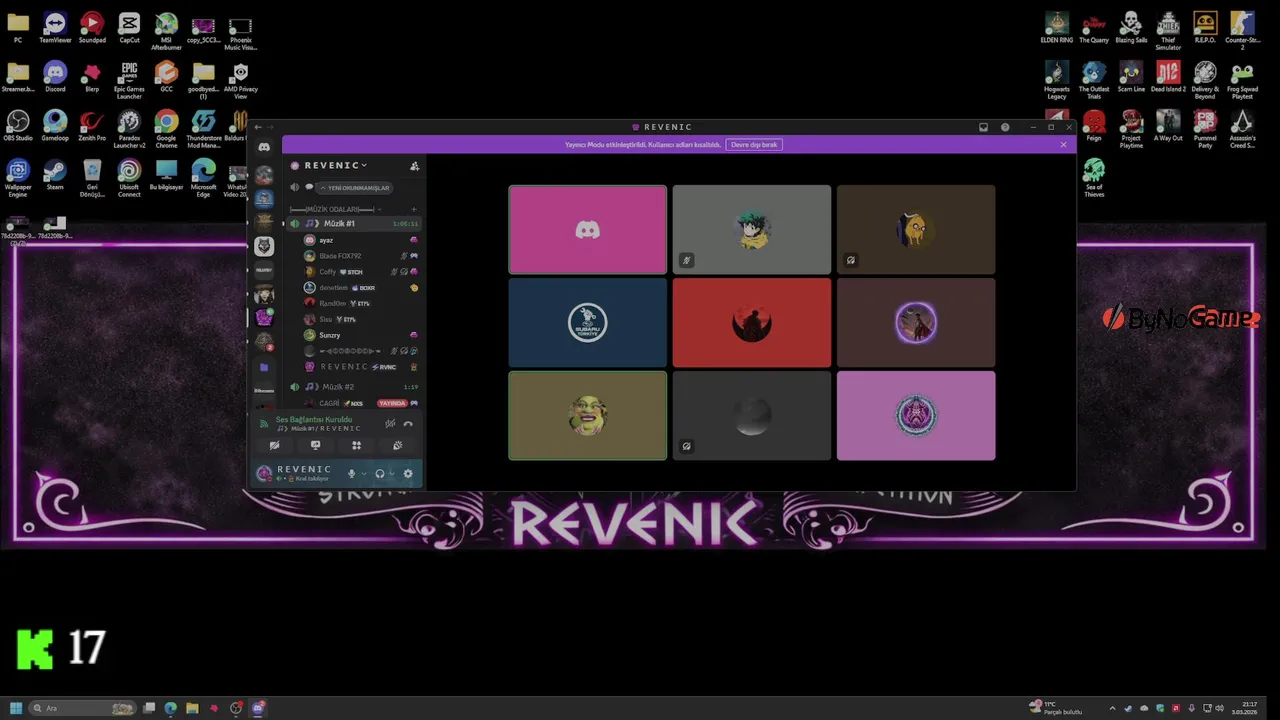Open Wallpaper Engine desktop shortcut
This screenshot has width=1280, height=720.
click(x=18, y=177)
